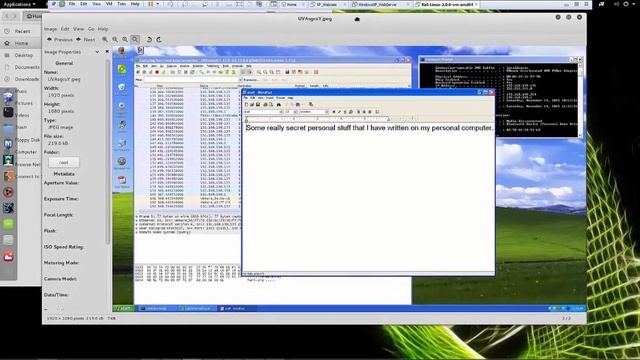Image resolution: width=640 pixels, height=360 pixels.
Task: Open the green dock application icon
Action: (x=8, y=224)
